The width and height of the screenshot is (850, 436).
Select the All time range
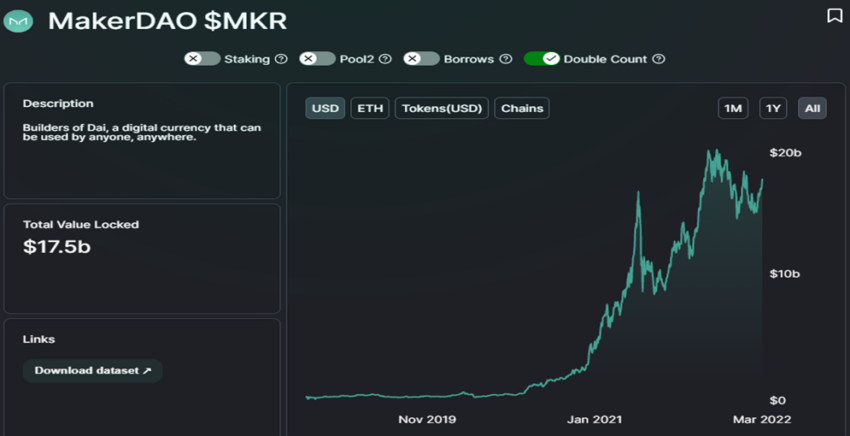pos(812,108)
